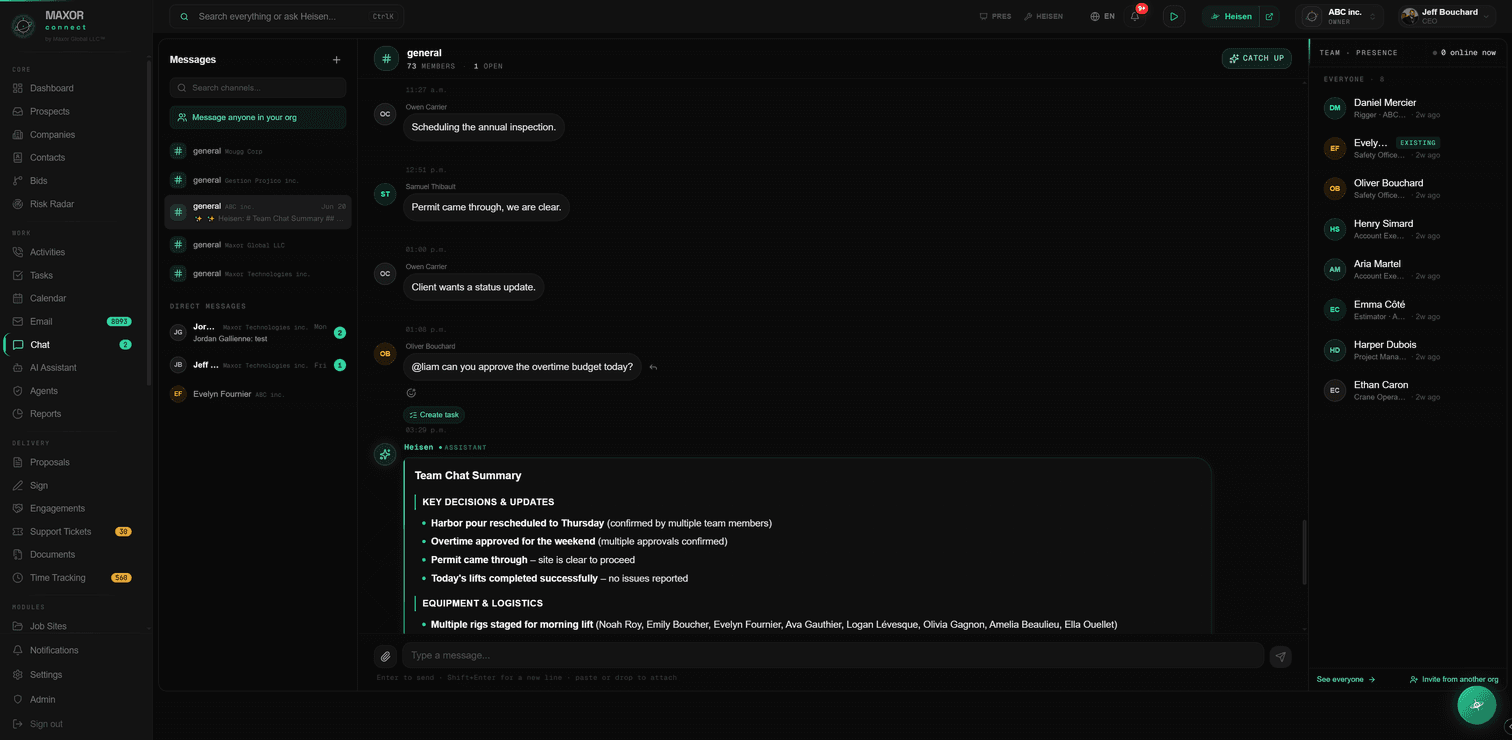Click the send message arrow button
The height and width of the screenshot is (740, 1512).
[1280, 656]
